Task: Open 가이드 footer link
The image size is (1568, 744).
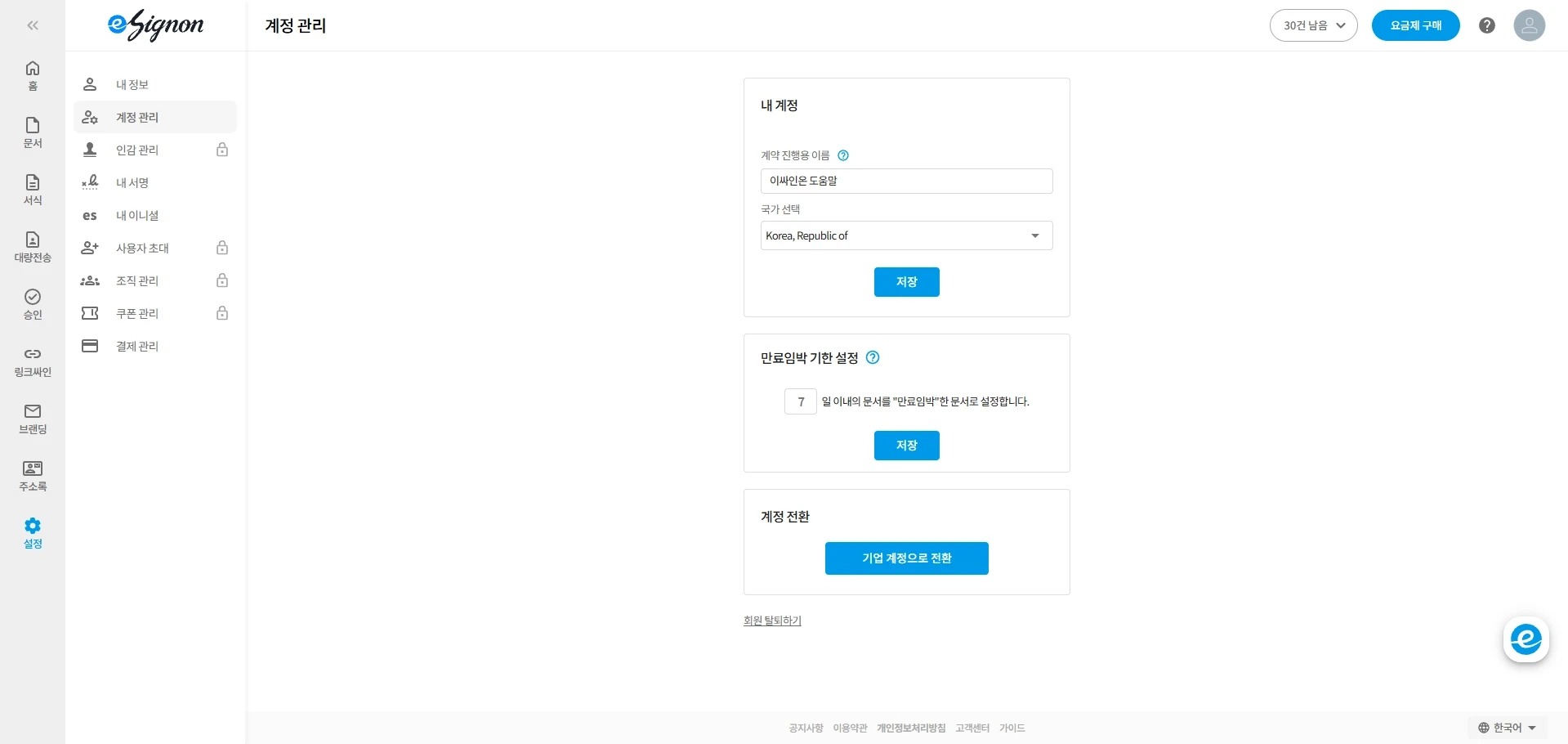Action: [1012, 728]
